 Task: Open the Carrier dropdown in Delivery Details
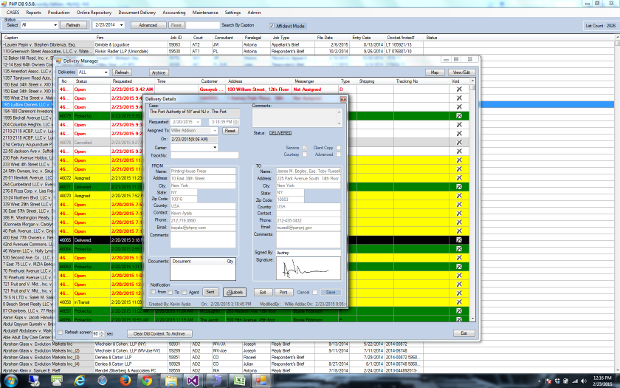coord(215,147)
